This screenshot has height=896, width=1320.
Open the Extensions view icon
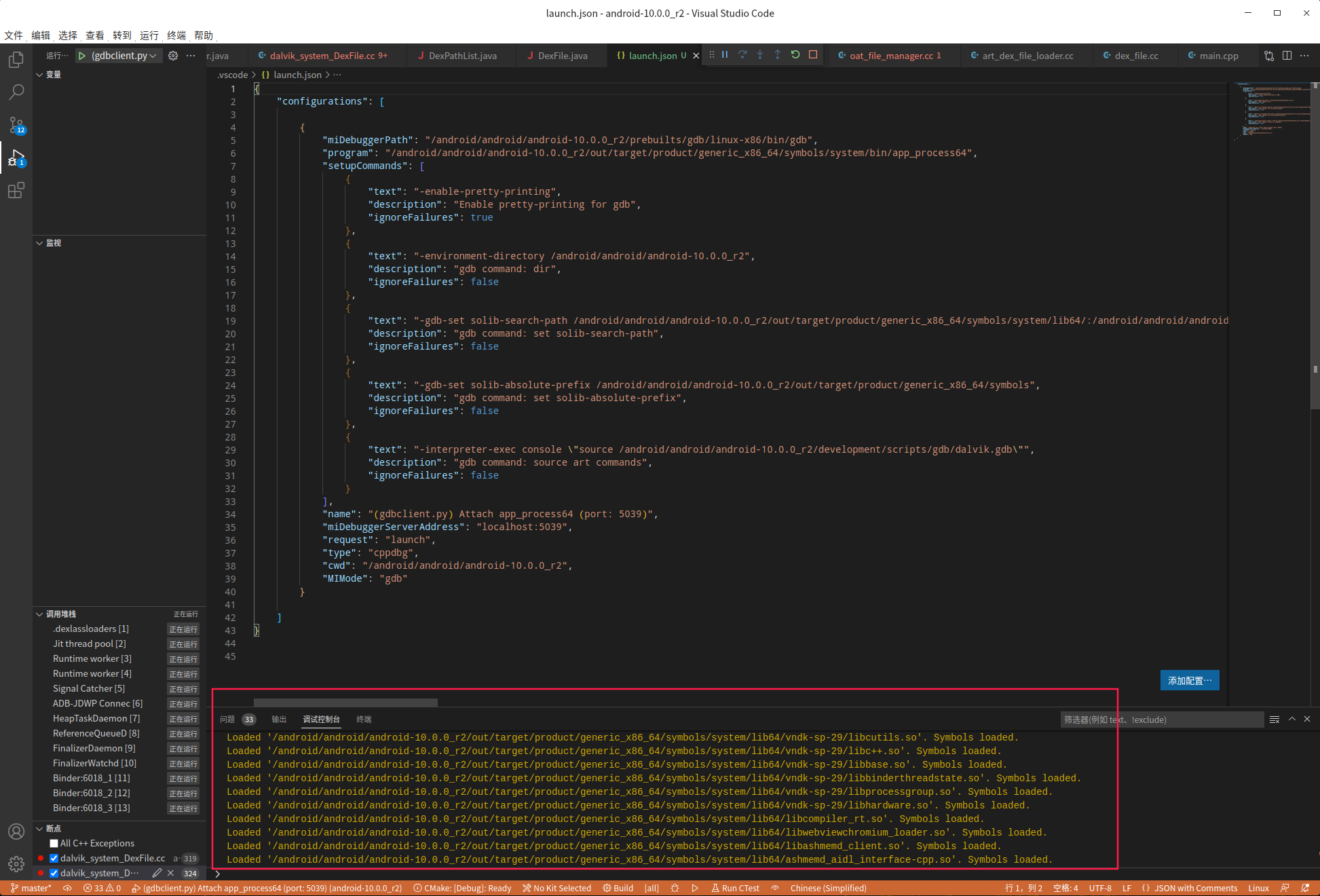click(x=16, y=191)
